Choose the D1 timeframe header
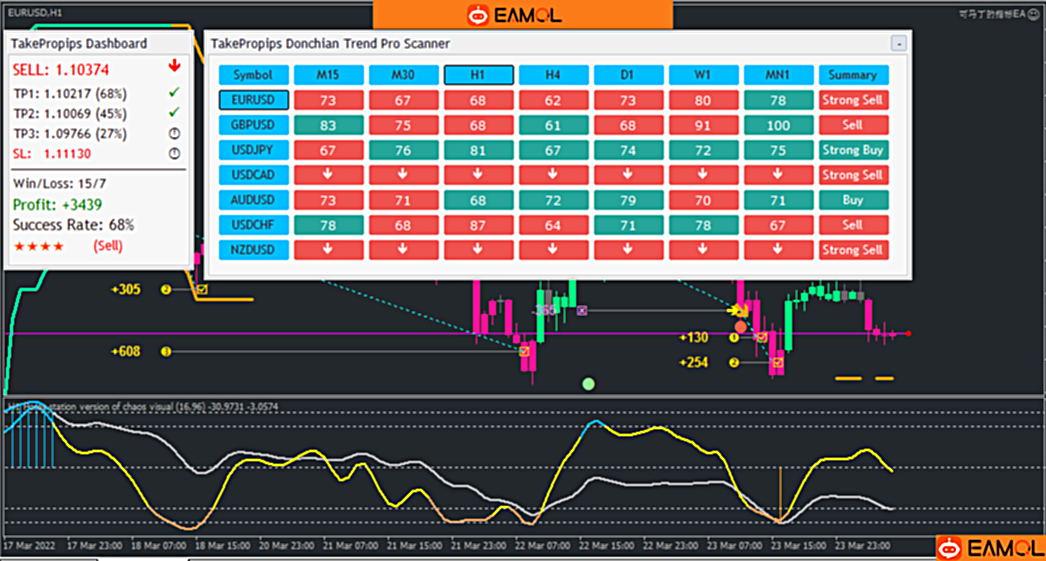This screenshot has width=1046, height=561. coord(628,75)
